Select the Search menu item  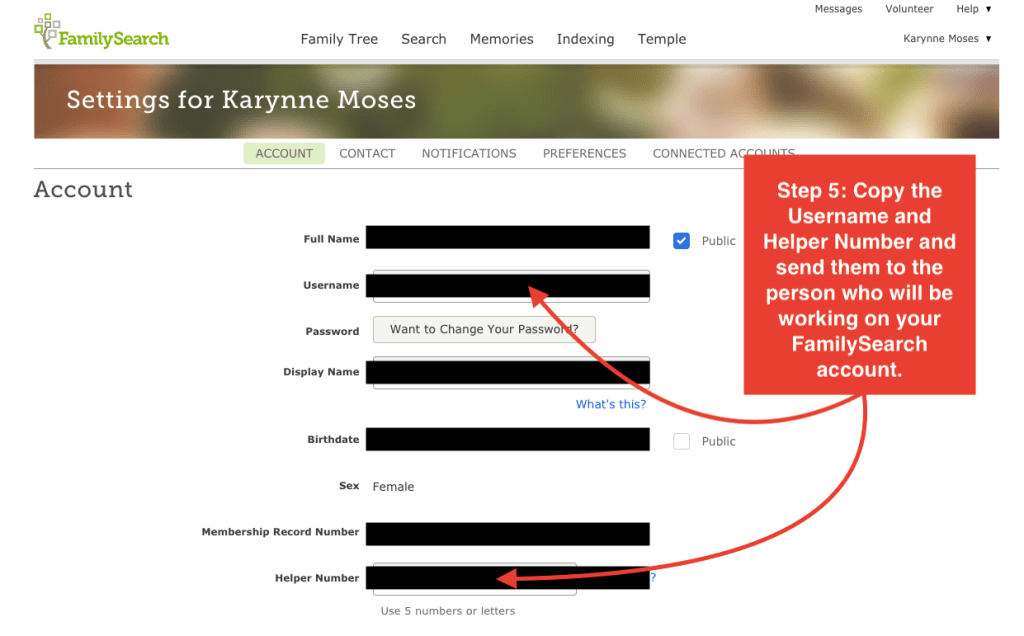coord(423,39)
